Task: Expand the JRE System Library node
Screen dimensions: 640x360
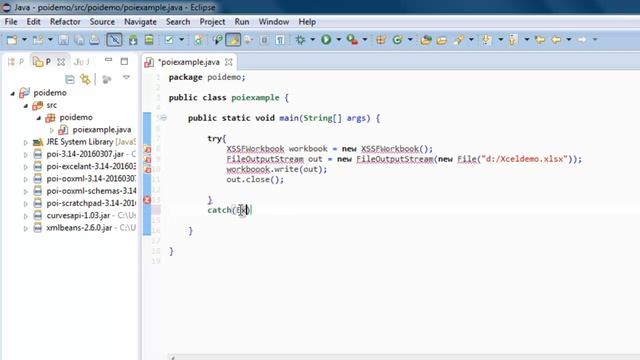Action: (26, 142)
